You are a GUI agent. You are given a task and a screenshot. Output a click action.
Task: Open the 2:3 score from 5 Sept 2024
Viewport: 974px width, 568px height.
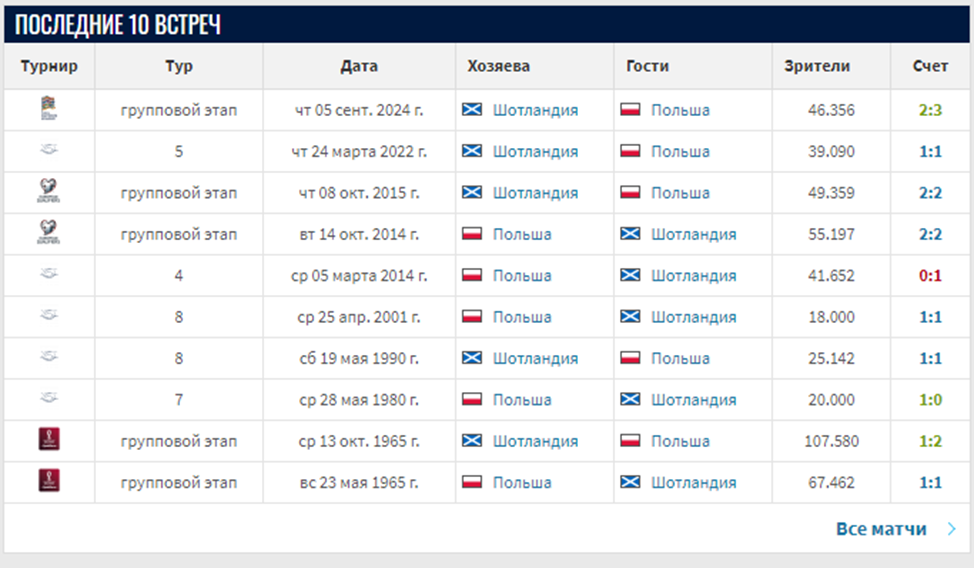click(x=930, y=110)
